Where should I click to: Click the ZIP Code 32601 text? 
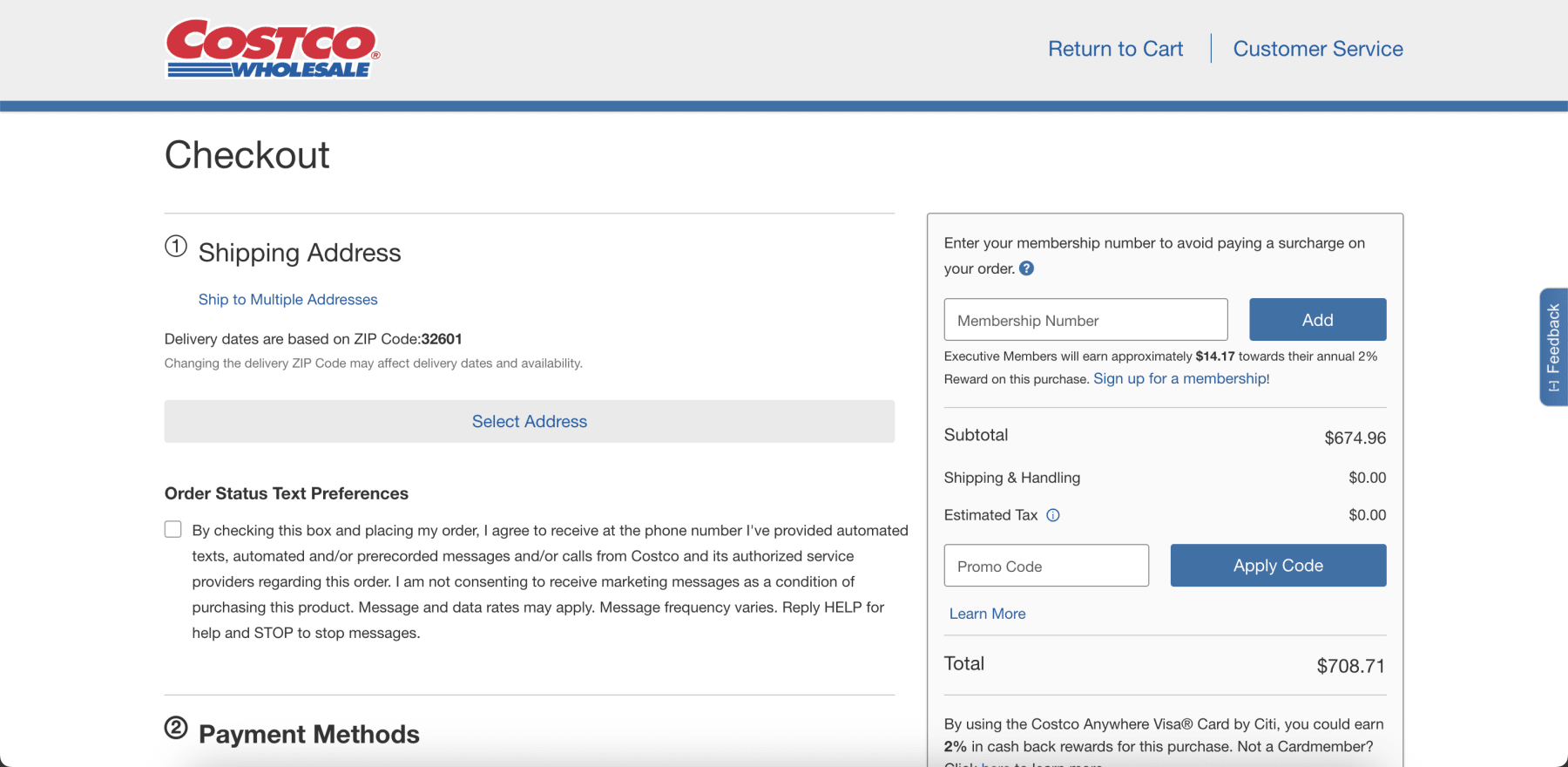(441, 339)
